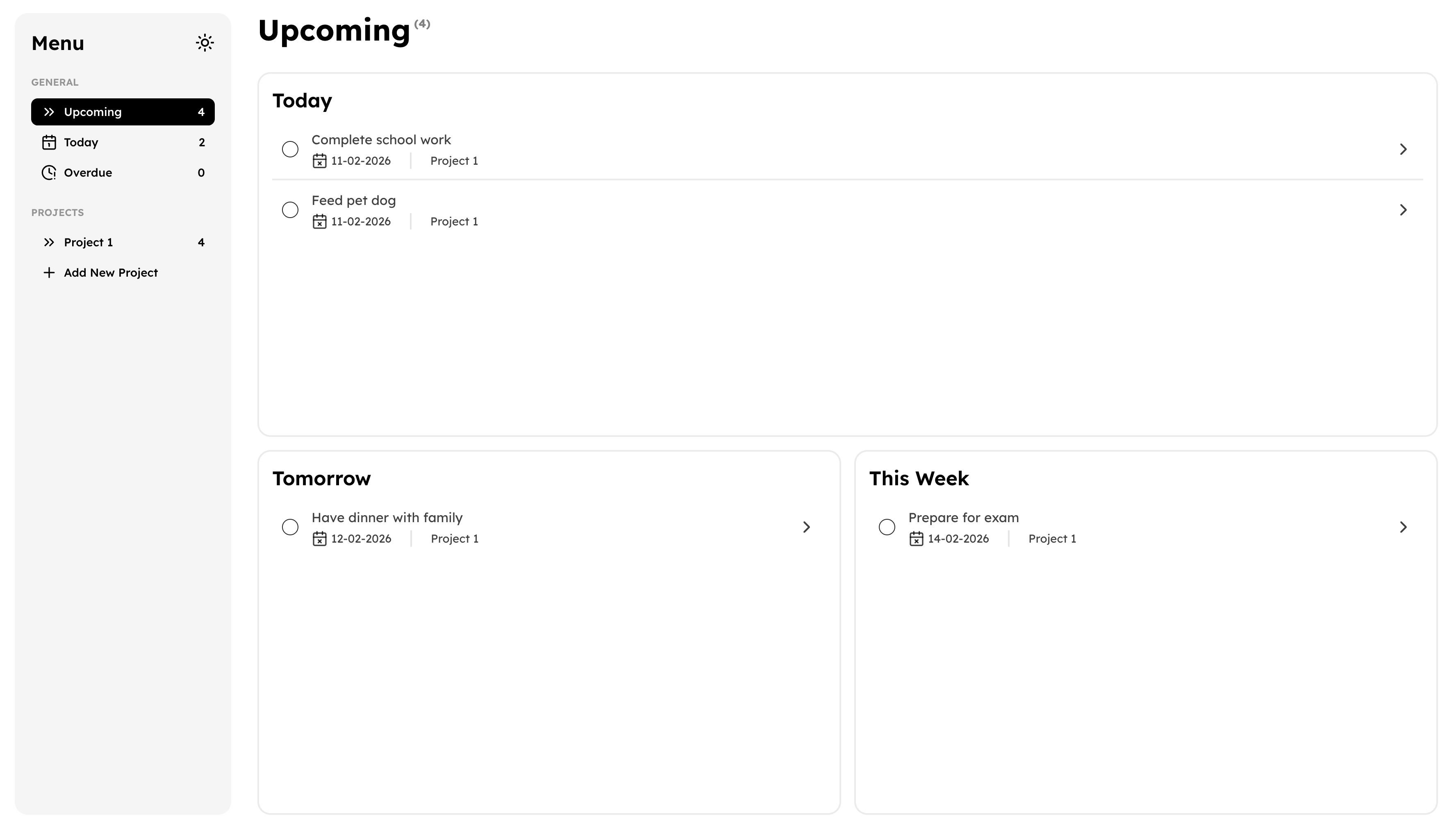This screenshot has height=832, width=1456.
Task: Click the double-chevron icon beside Project 1
Action: [x=49, y=242]
